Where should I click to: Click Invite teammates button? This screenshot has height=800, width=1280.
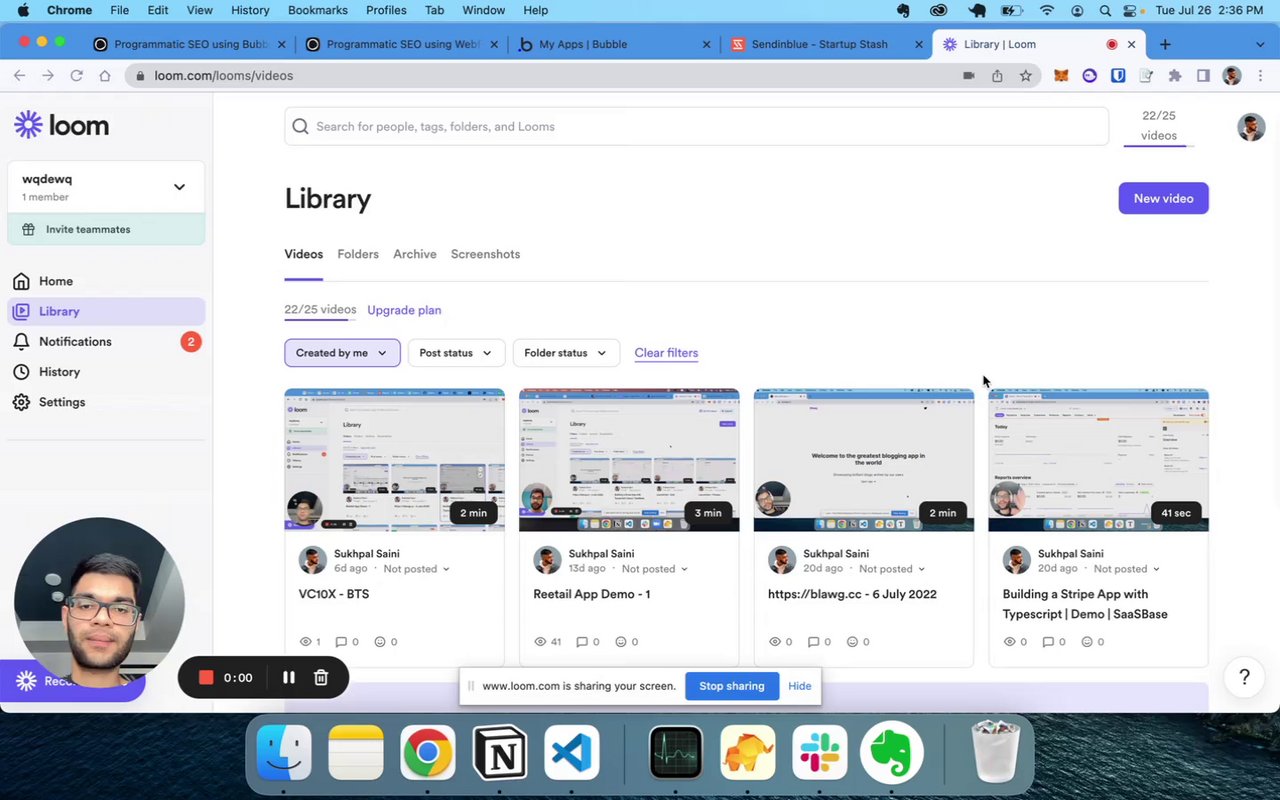pos(106,229)
